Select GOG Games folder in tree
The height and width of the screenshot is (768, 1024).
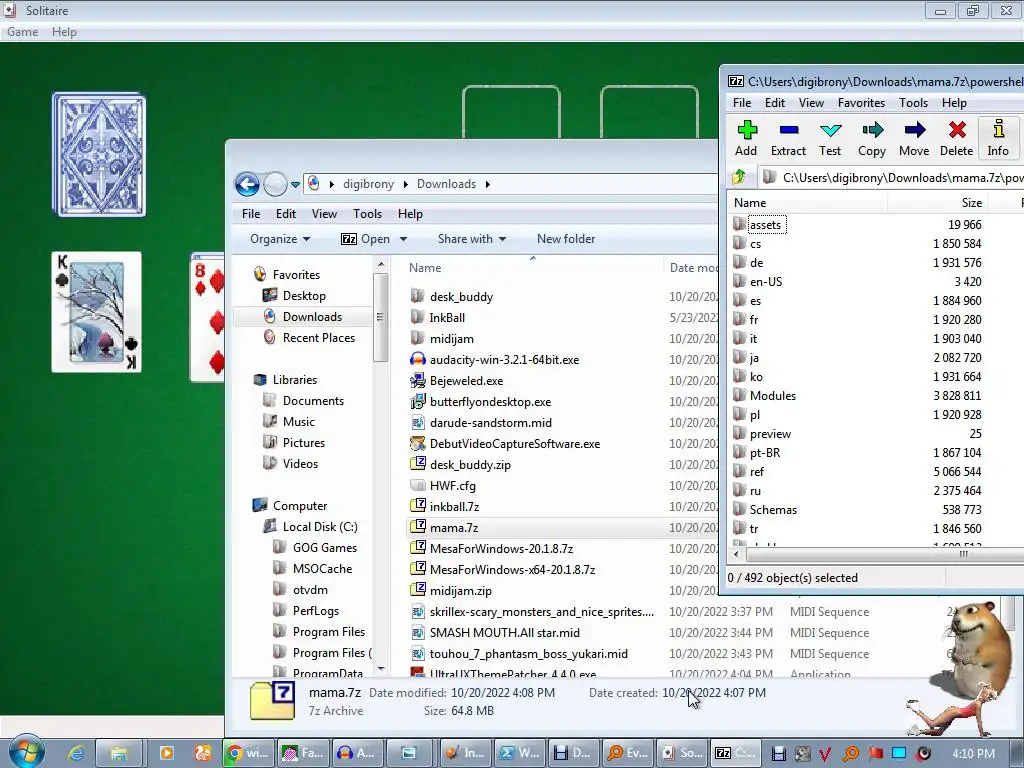coord(324,548)
